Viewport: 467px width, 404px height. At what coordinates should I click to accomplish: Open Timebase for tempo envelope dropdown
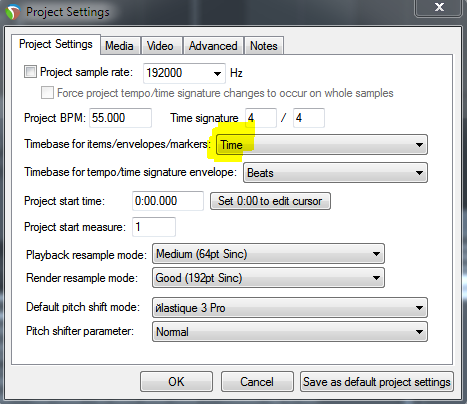(x=335, y=173)
